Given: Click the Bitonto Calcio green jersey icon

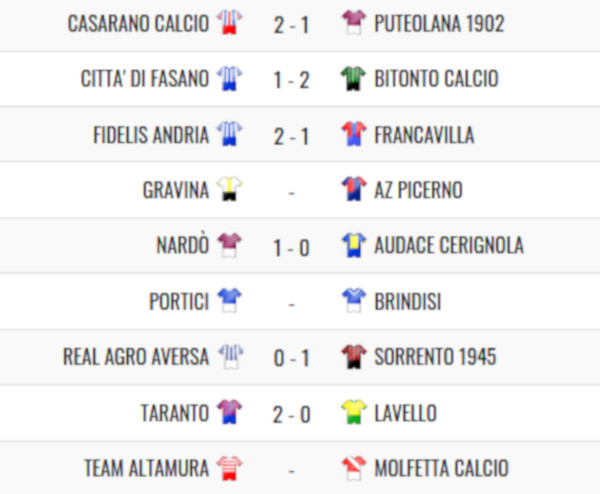Looking at the screenshot, I should tap(353, 79).
